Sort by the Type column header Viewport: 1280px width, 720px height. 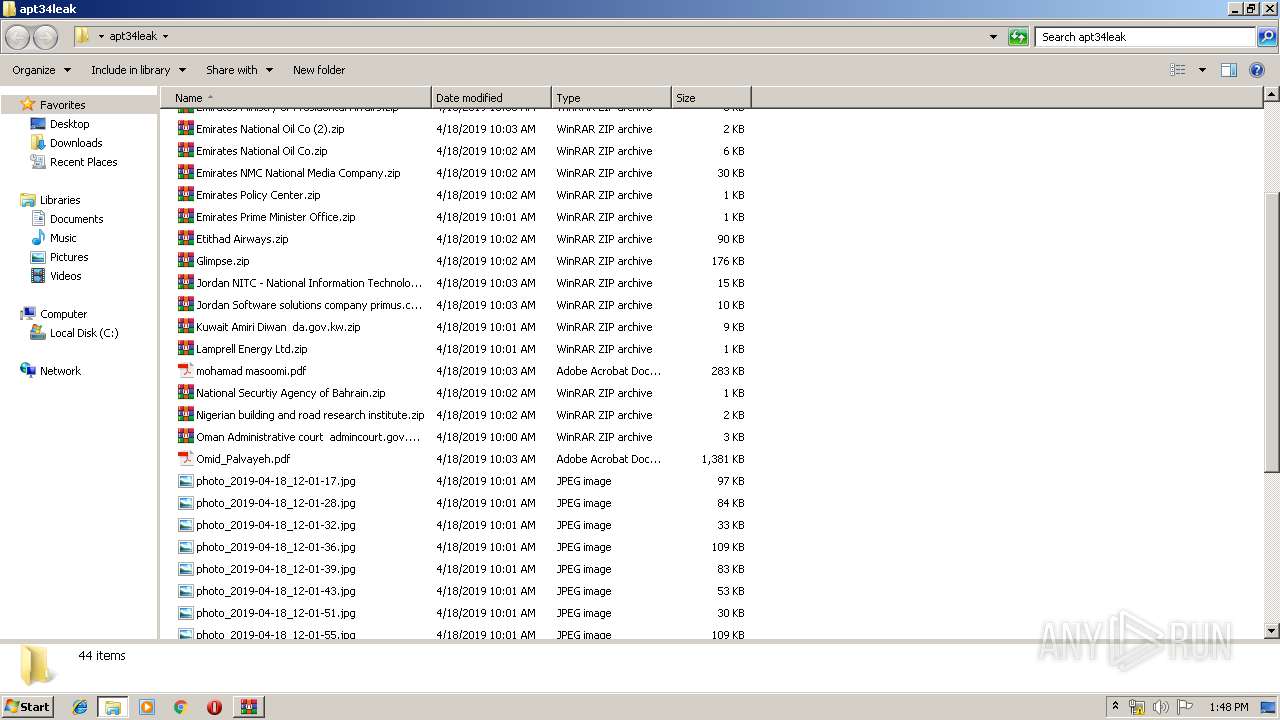[611, 98]
